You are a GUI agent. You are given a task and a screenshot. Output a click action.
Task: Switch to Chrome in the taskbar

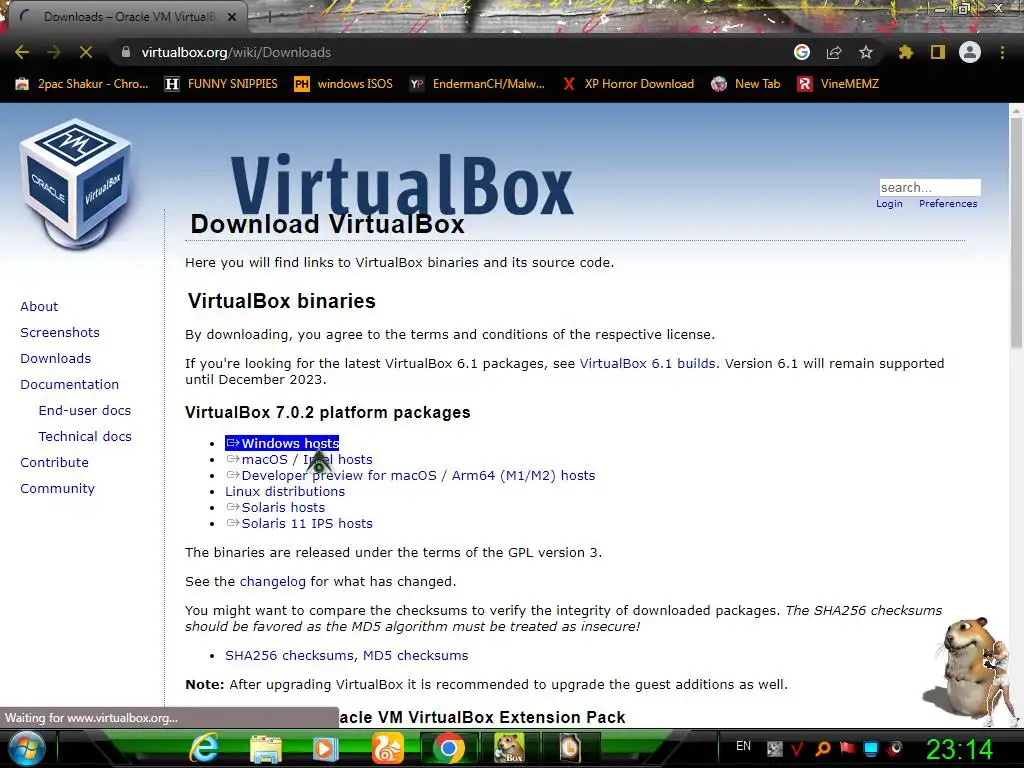click(x=448, y=749)
